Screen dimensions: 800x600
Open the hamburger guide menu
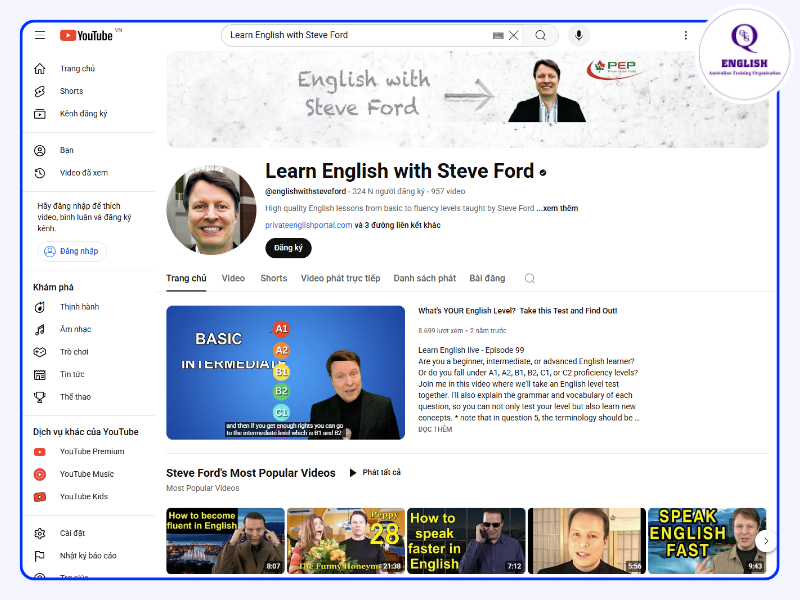40,35
